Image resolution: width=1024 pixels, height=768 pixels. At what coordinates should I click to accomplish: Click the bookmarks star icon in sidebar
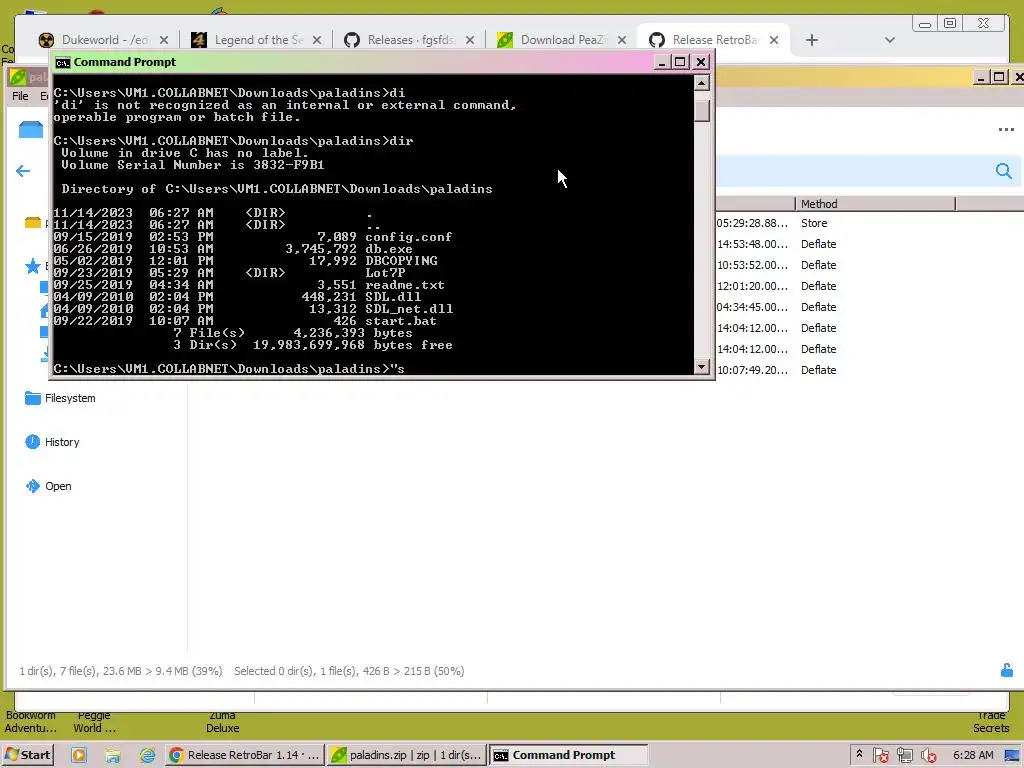[x=33, y=266]
